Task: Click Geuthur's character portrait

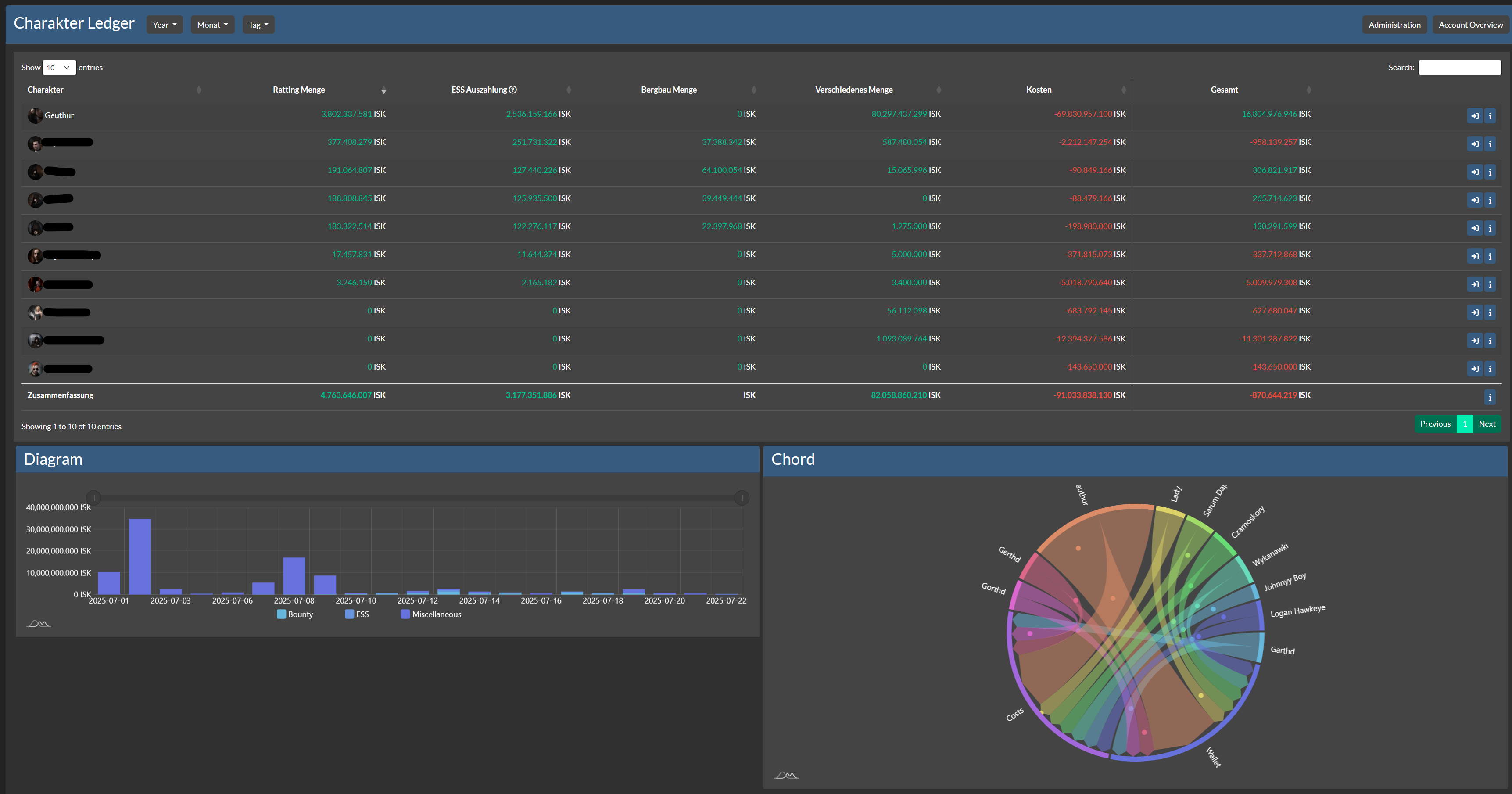Action: [35, 115]
